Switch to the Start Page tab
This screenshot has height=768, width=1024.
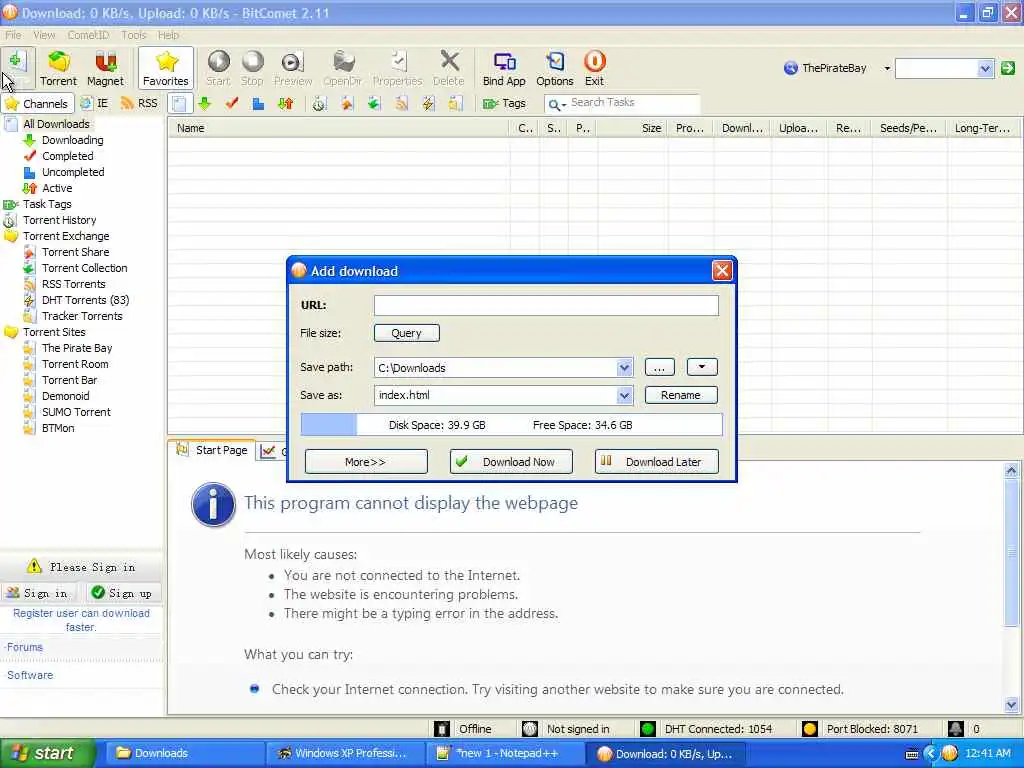click(212, 450)
